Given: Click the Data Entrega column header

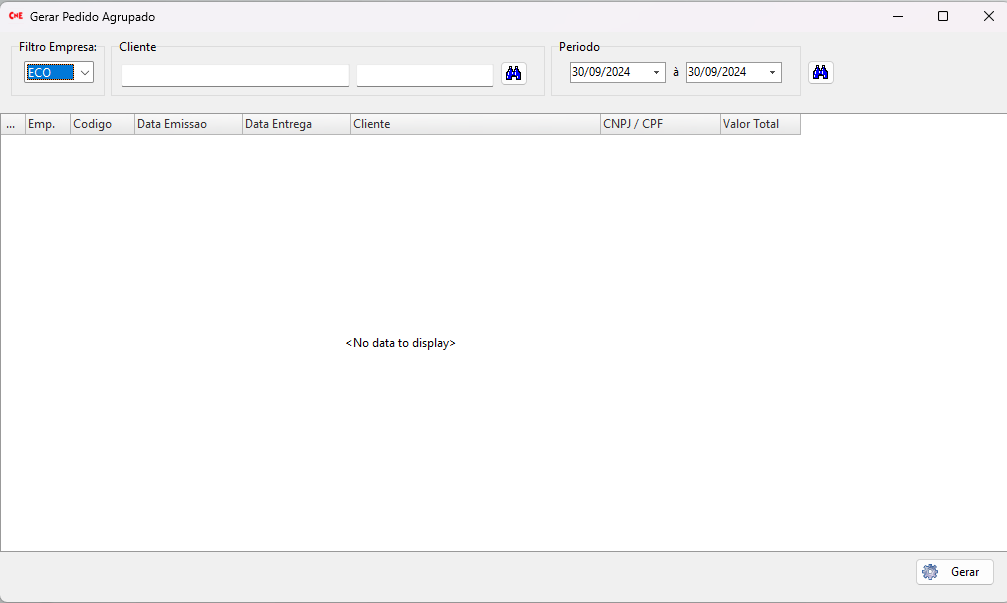Looking at the screenshot, I should click(296, 124).
